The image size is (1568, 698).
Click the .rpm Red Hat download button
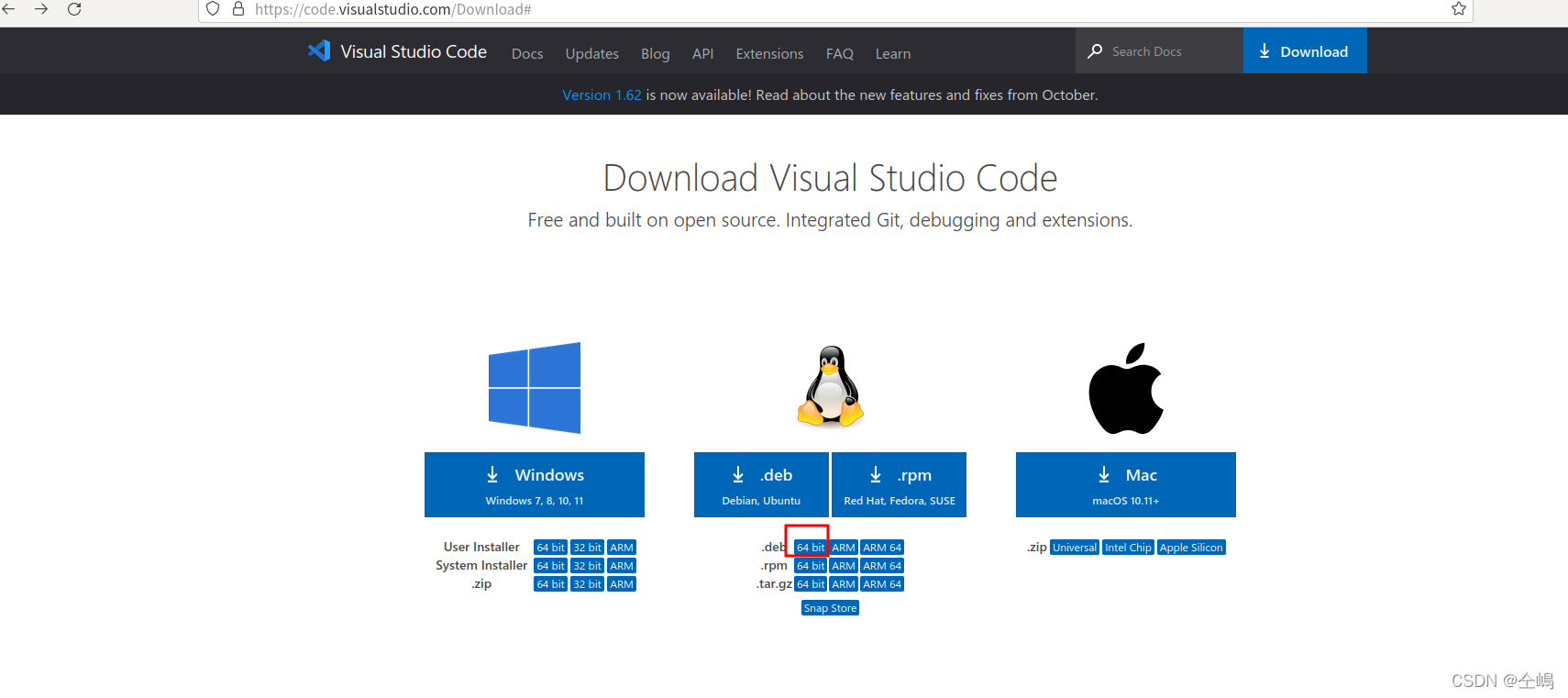900,484
